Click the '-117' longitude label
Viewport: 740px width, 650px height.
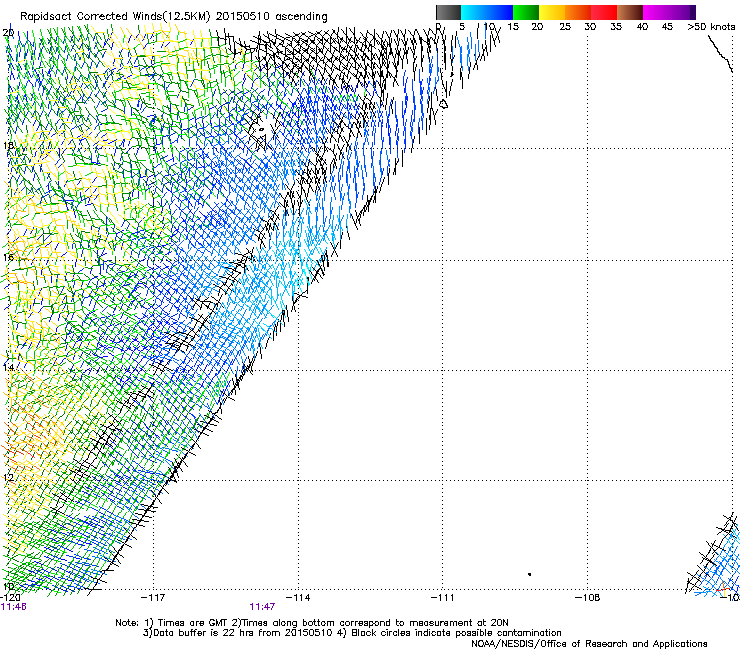pos(153,598)
